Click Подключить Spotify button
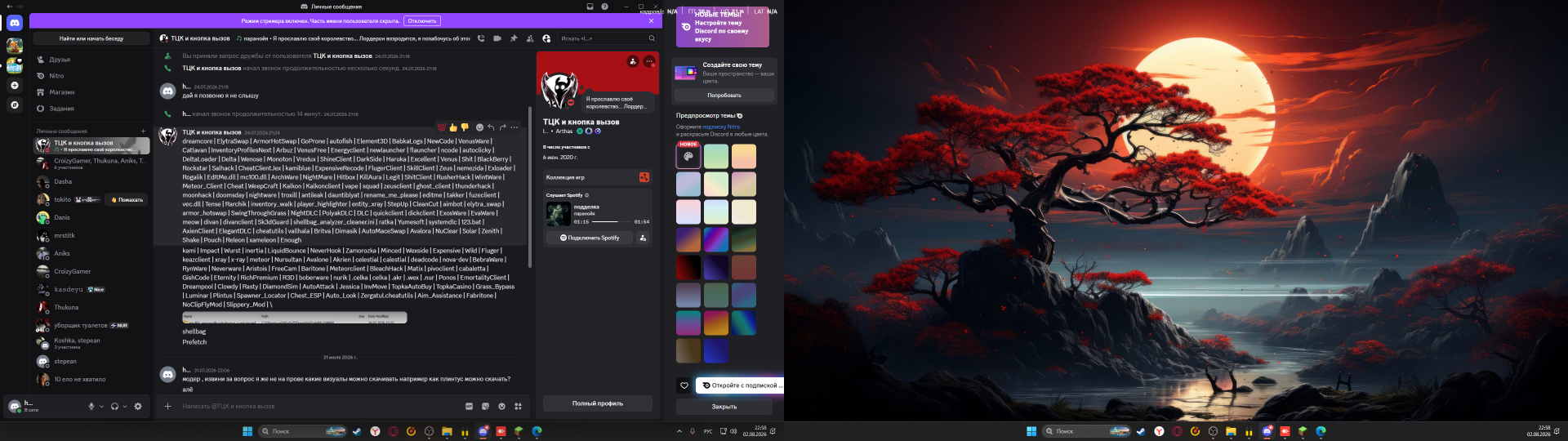1568x441 pixels. pos(590,238)
